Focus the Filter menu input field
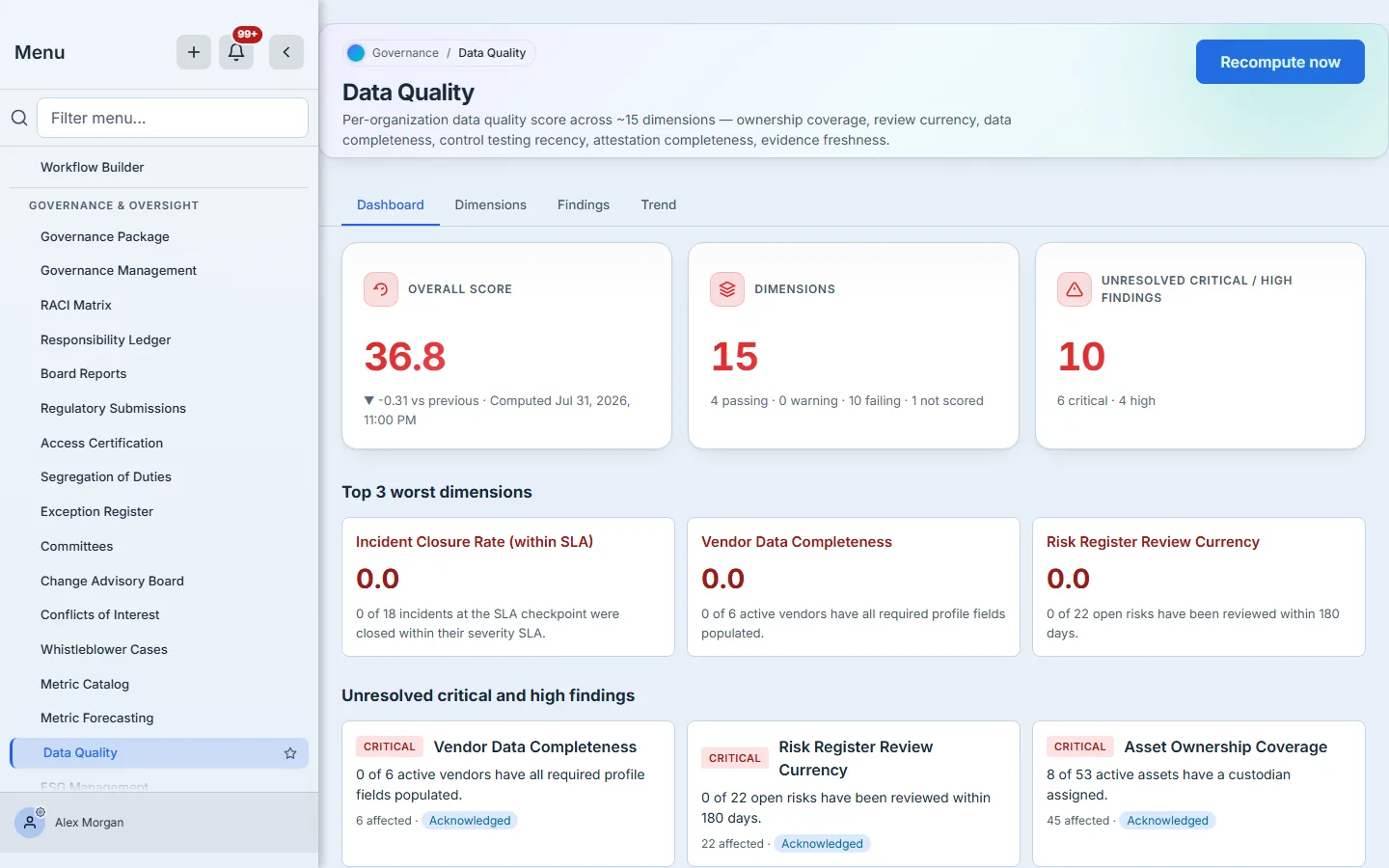 click(173, 118)
